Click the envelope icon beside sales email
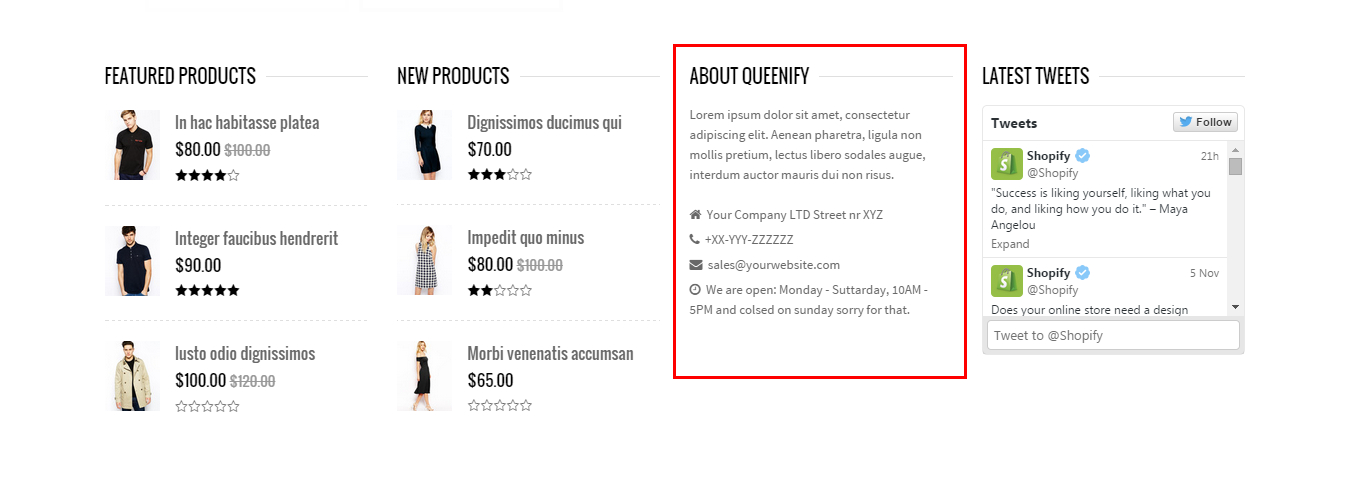Screen dimensions: 1348x490 696,265
